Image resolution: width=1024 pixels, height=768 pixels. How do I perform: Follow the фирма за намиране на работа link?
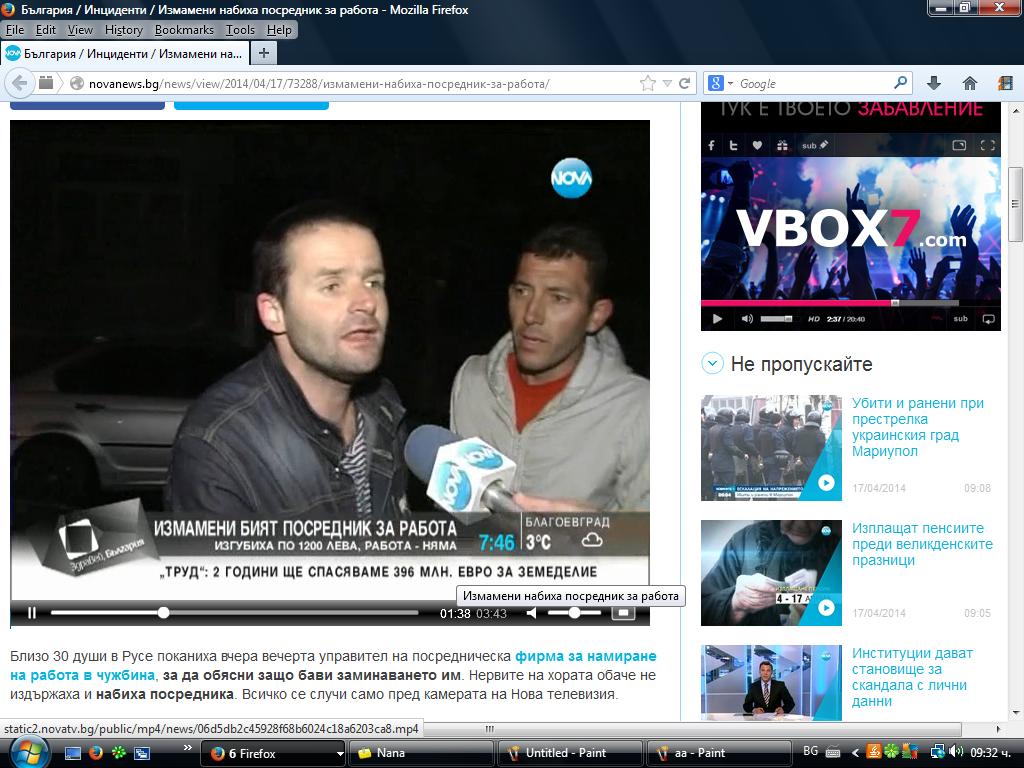pos(333,665)
